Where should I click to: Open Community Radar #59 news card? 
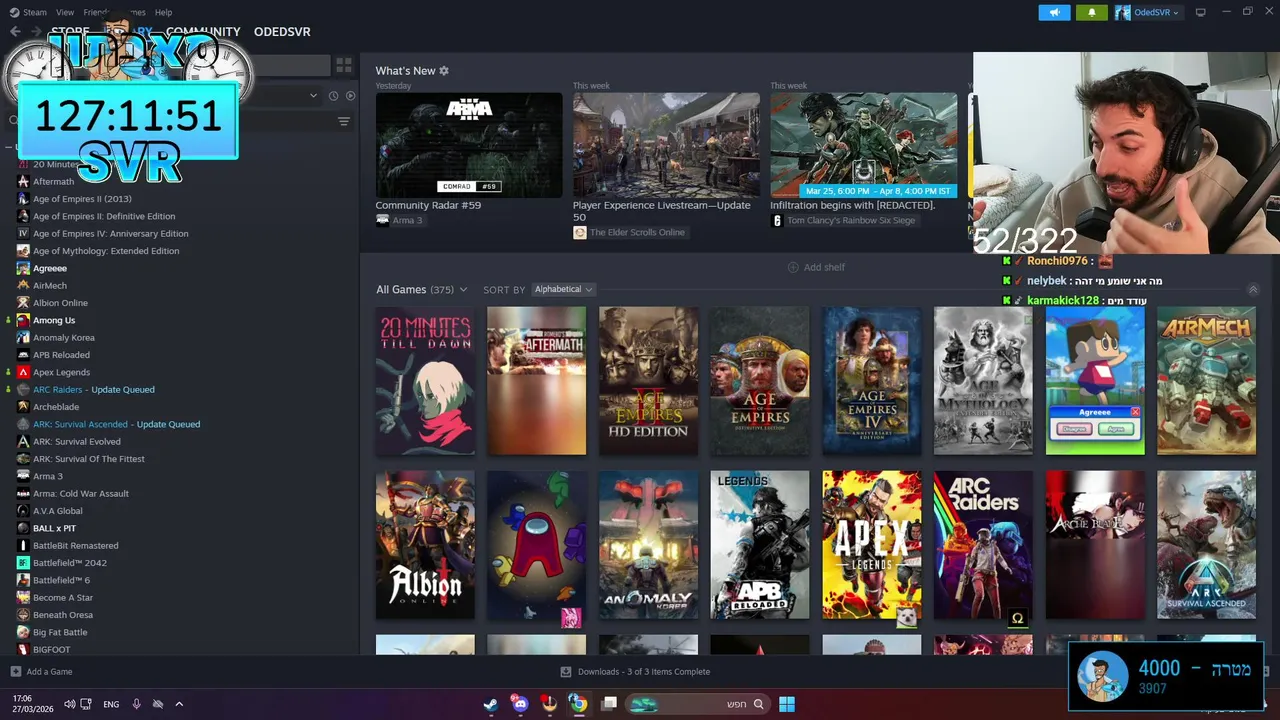469,145
